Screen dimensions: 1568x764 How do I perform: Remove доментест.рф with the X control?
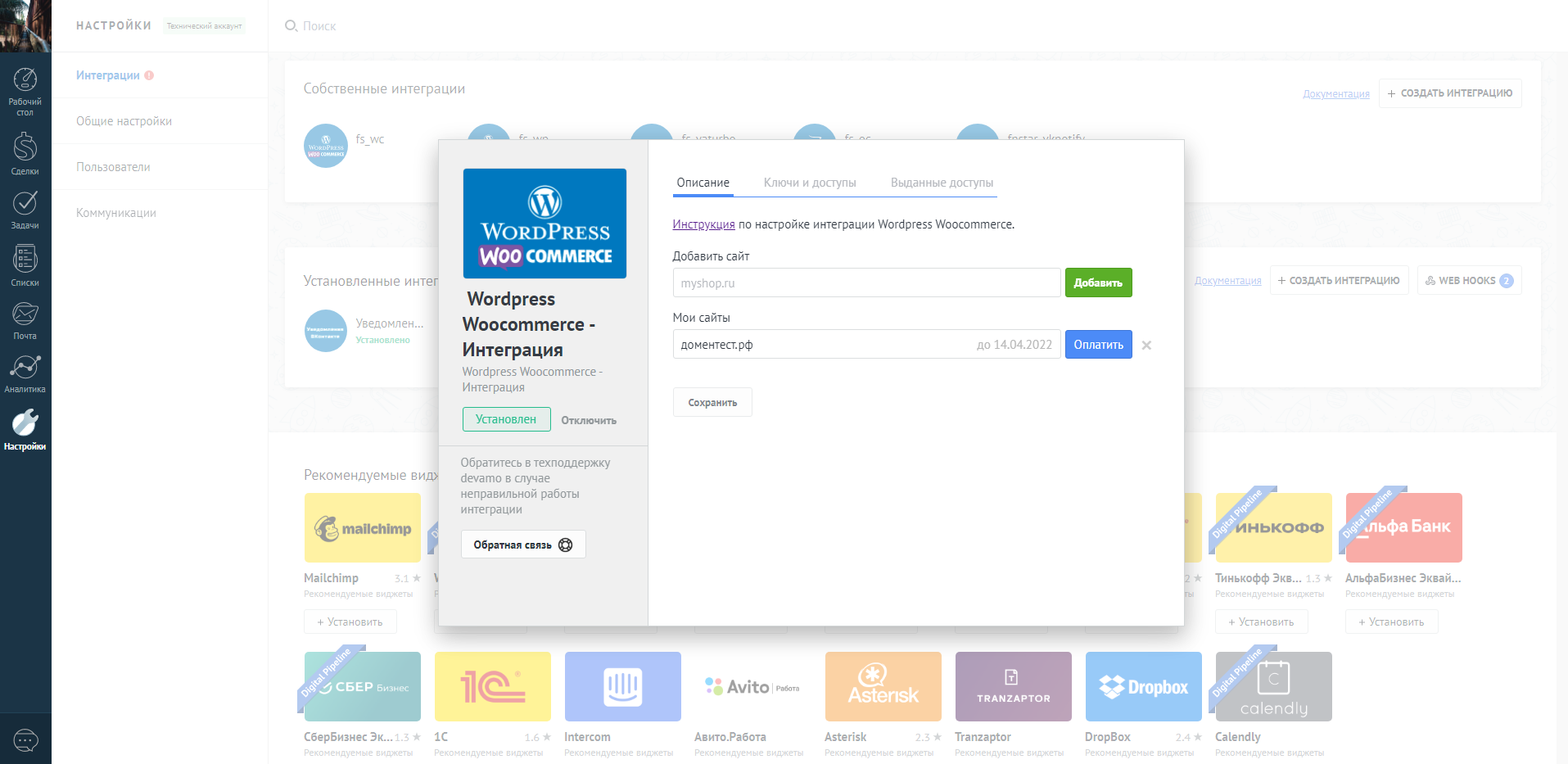coord(1146,345)
